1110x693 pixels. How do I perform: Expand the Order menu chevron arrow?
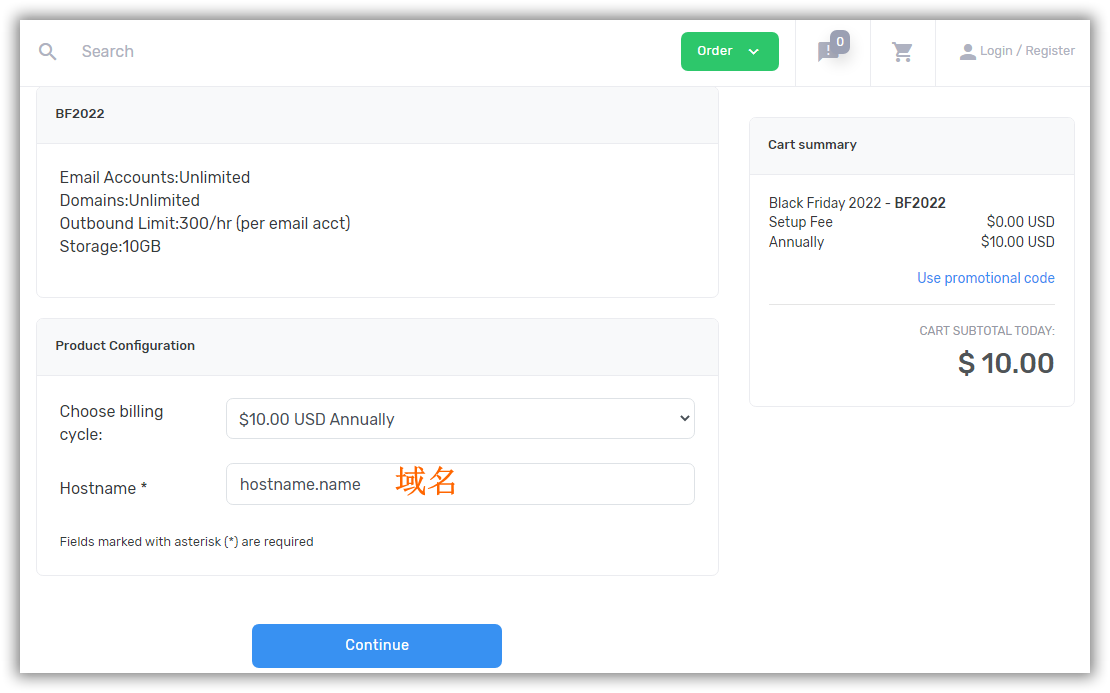click(x=754, y=52)
